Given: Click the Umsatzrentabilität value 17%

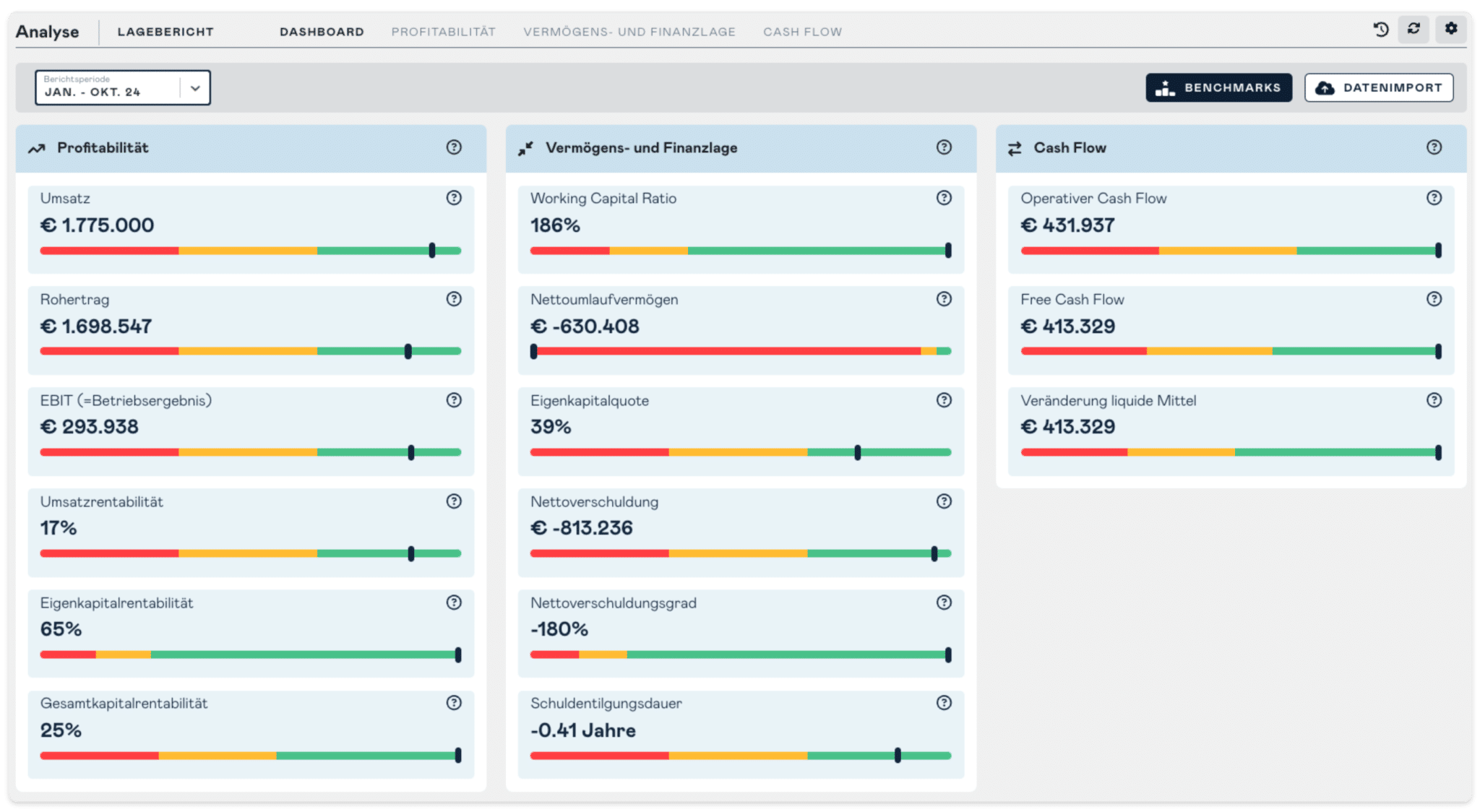Looking at the screenshot, I should click(59, 528).
